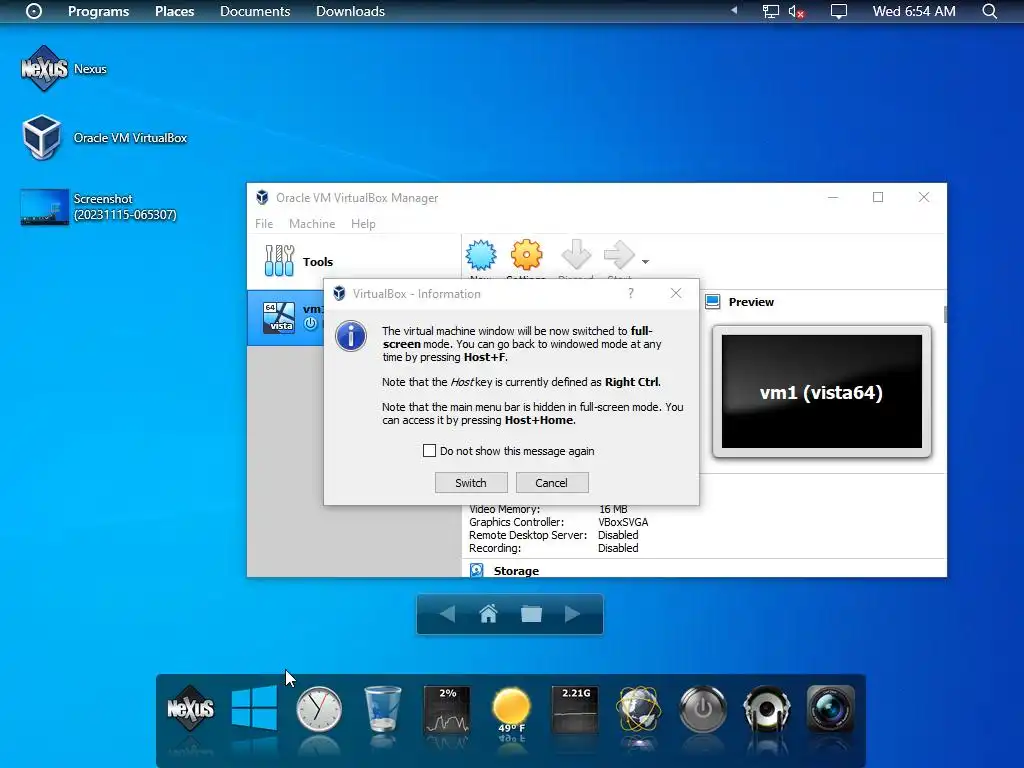Click the power button icon in dock
The height and width of the screenshot is (768, 1024).
point(703,709)
